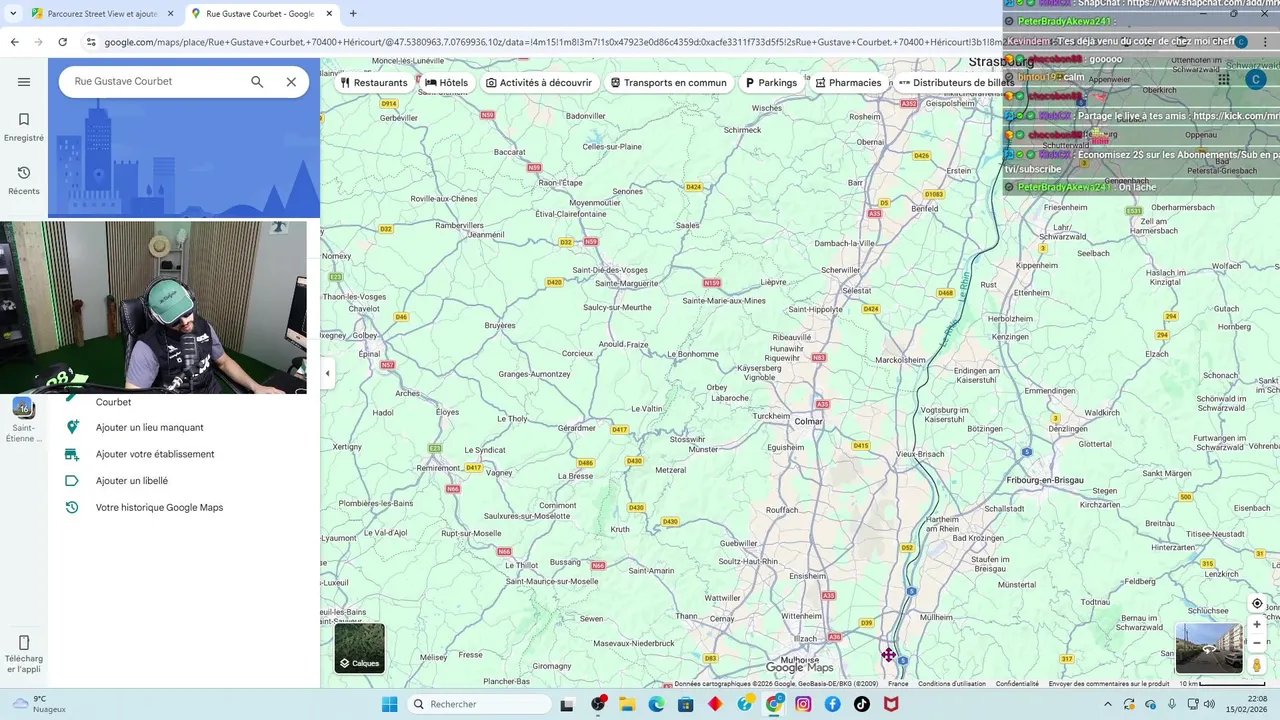Clear the Rue Gustave Courbet search
This screenshot has width=1280, height=720.
coord(291,82)
